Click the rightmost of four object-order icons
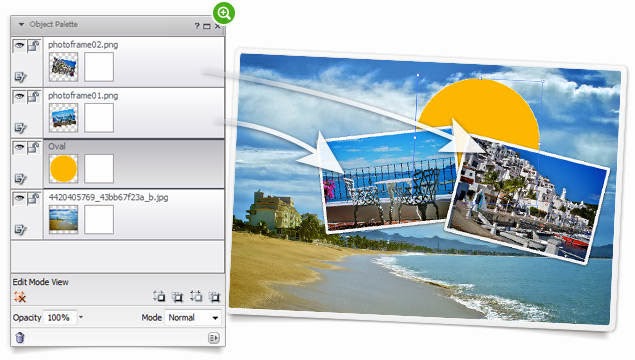The width and height of the screenshot is (635, 360). pyautogui.click(x=214, y=296)
